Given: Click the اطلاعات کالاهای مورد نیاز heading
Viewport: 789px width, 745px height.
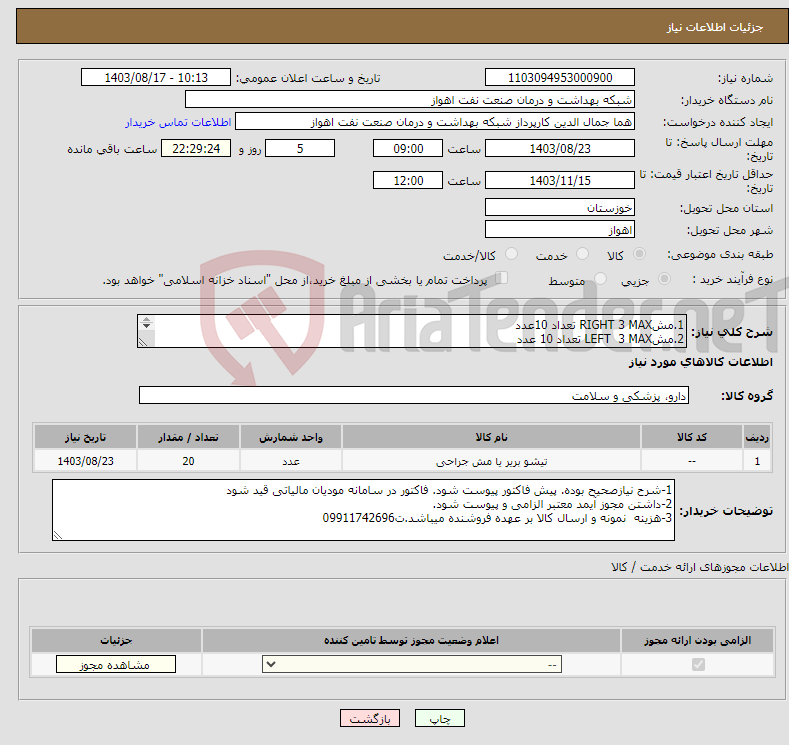Looking at the screenshot, I should coord(700,362).
